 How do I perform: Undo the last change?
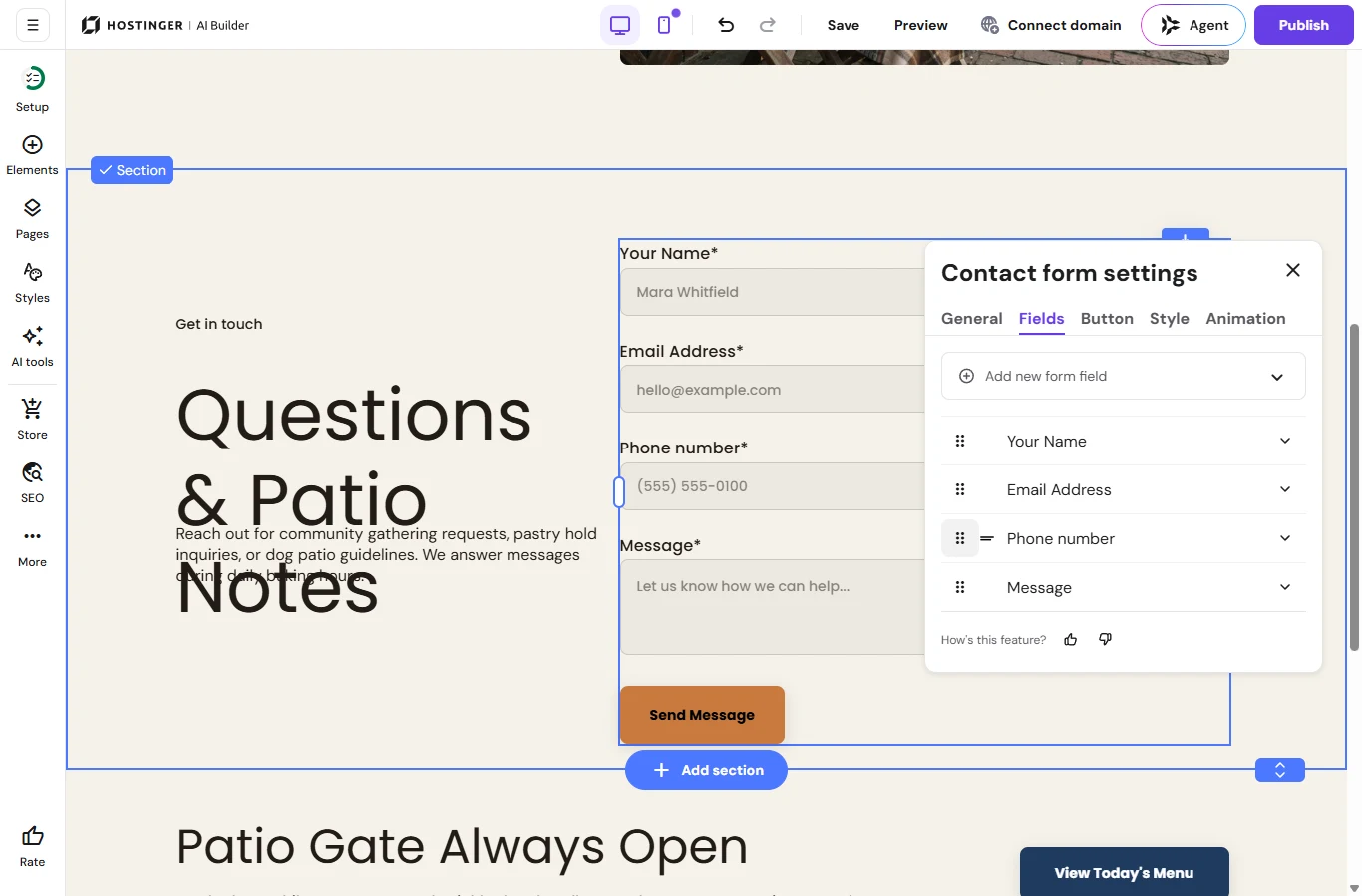tap(726, 25)
